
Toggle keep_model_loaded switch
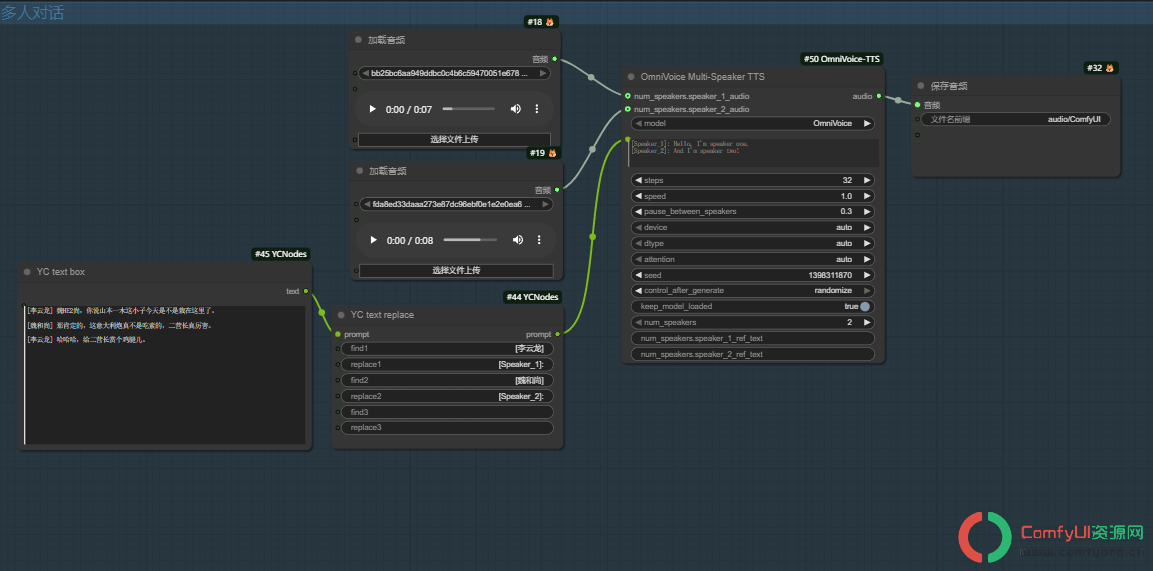(865, 306)
